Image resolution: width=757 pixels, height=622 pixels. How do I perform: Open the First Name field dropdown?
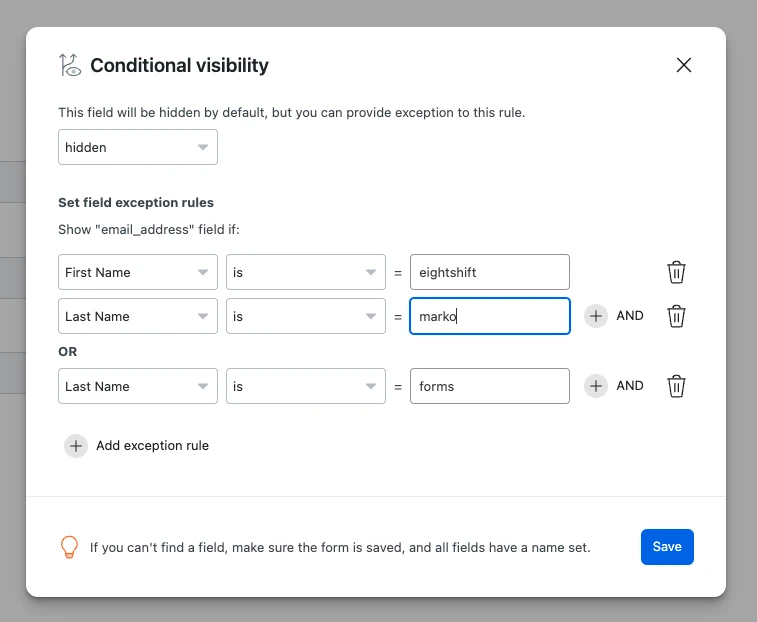click(x=138, y=272)
